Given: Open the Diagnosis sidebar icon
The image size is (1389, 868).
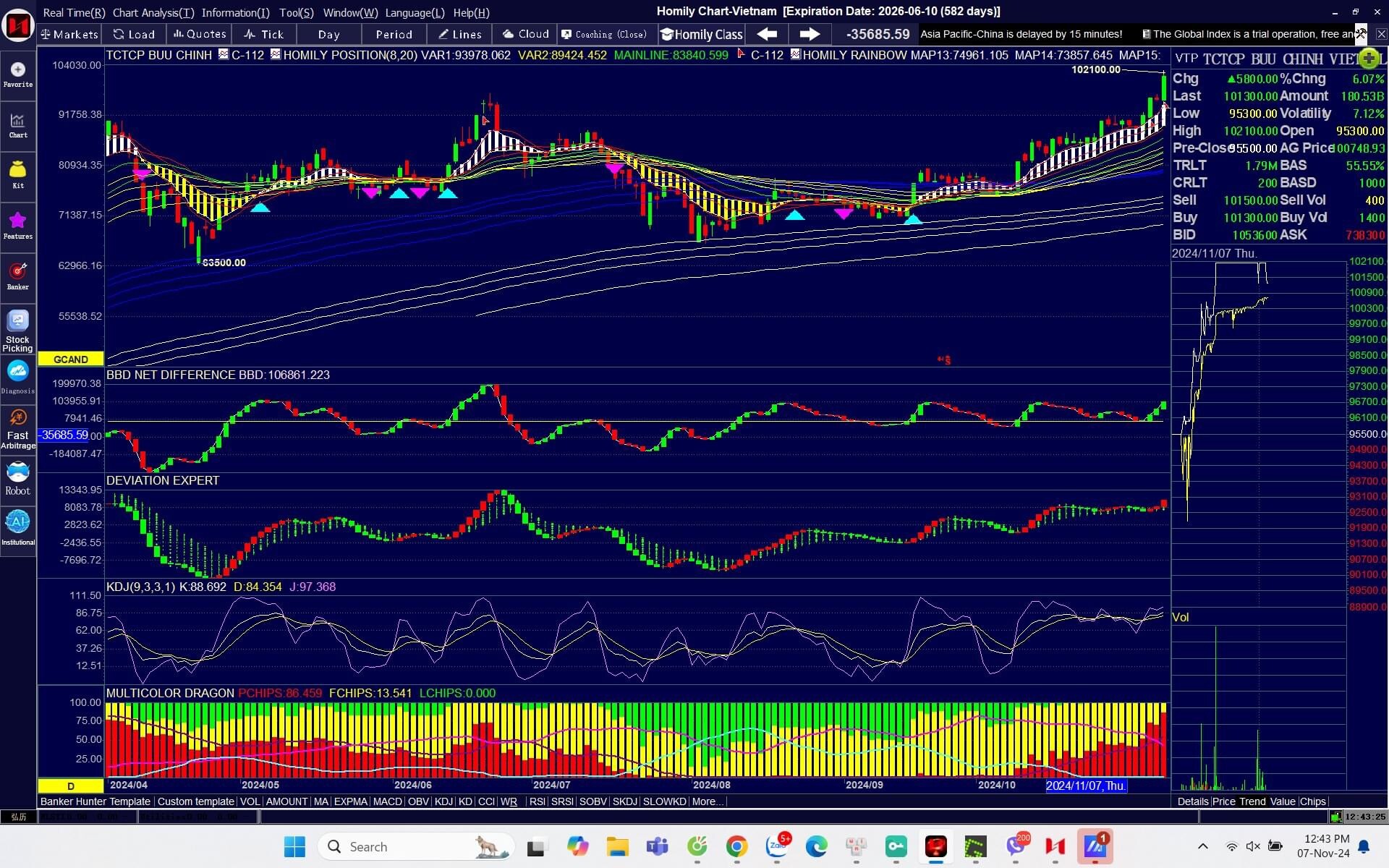Looking at the screenshot, I should [17, 378].
